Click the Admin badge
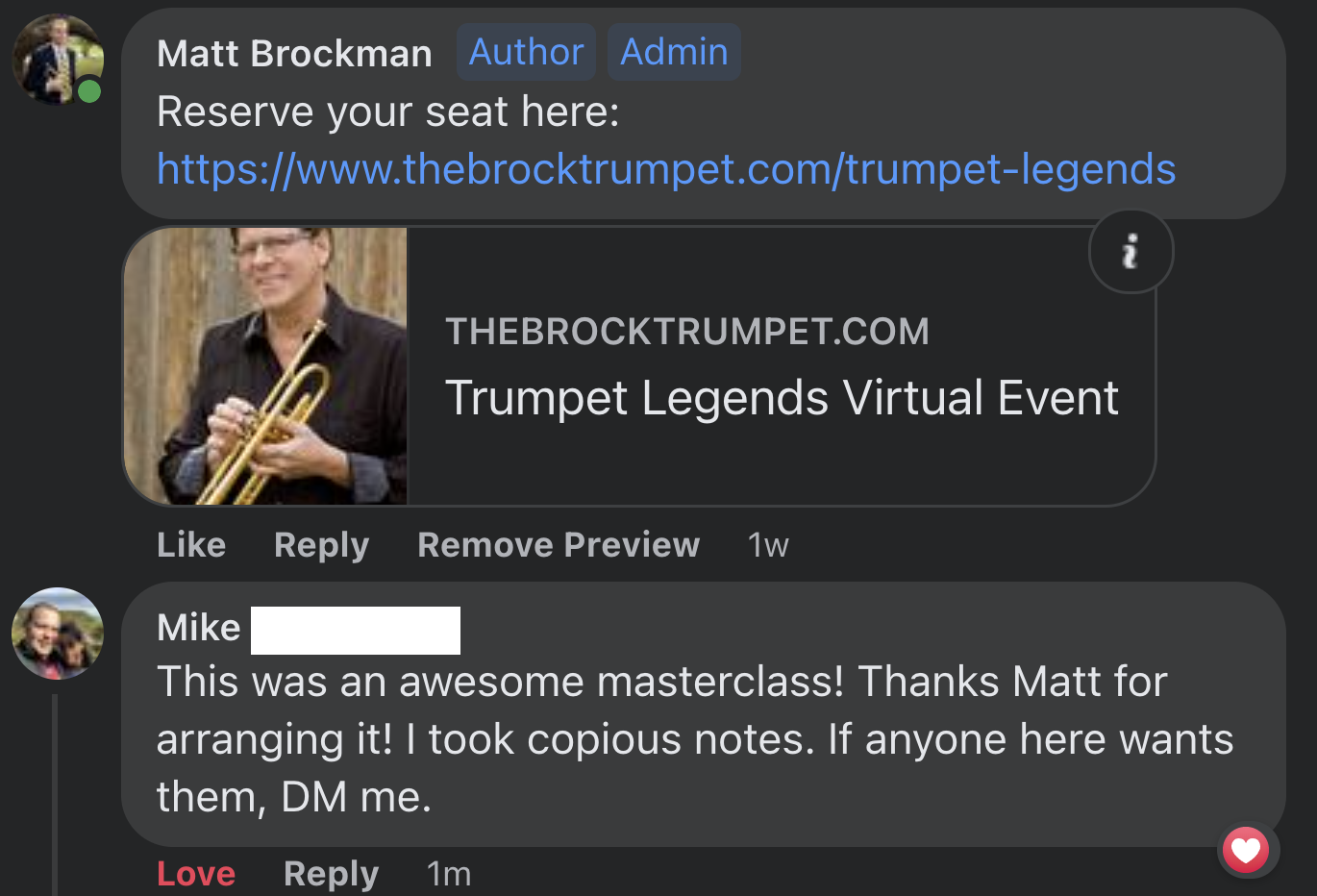This screenshot has width=1317, height=896. pyautogui.click(x=674, y=52)
